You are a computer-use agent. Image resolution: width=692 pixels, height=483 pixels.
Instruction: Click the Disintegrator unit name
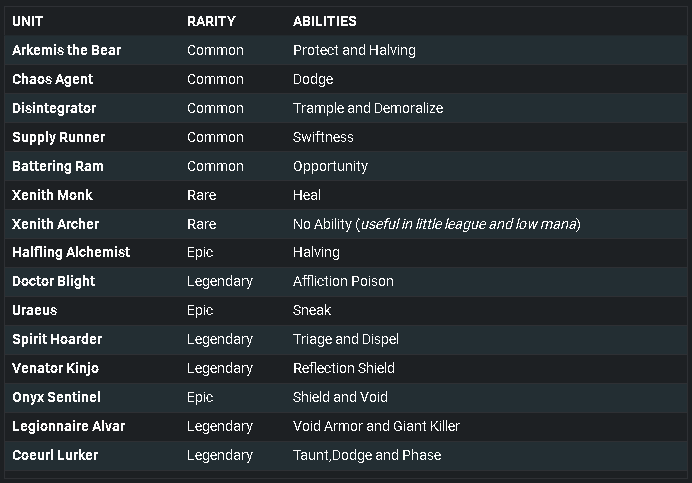pyautogui.click(x=54, y=108)
